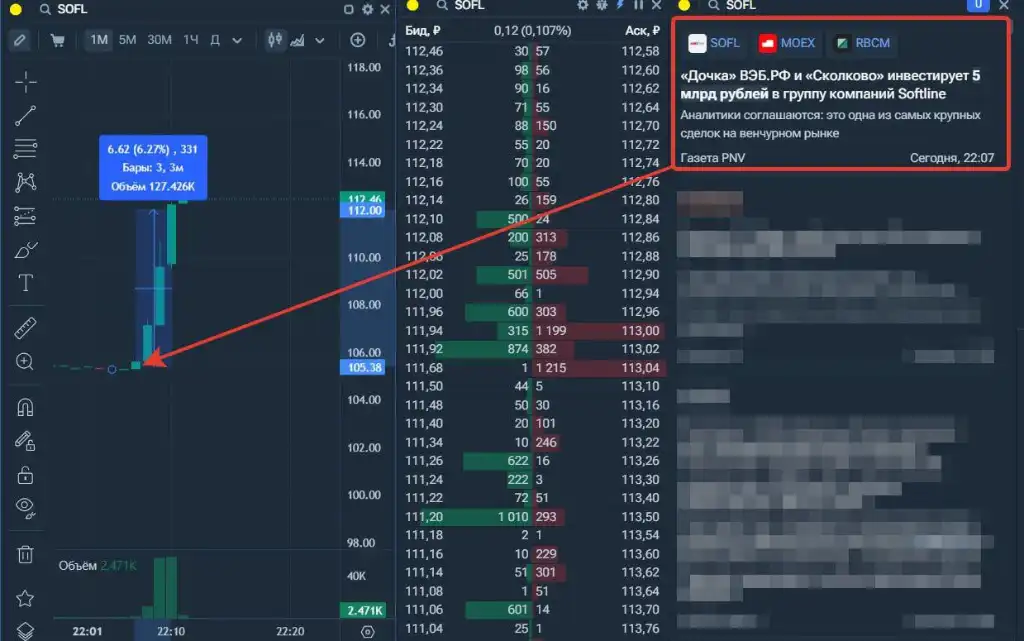Click the order book yellow link-group dot
This screenshot has width=1024, height=641.
coord(413,6)
